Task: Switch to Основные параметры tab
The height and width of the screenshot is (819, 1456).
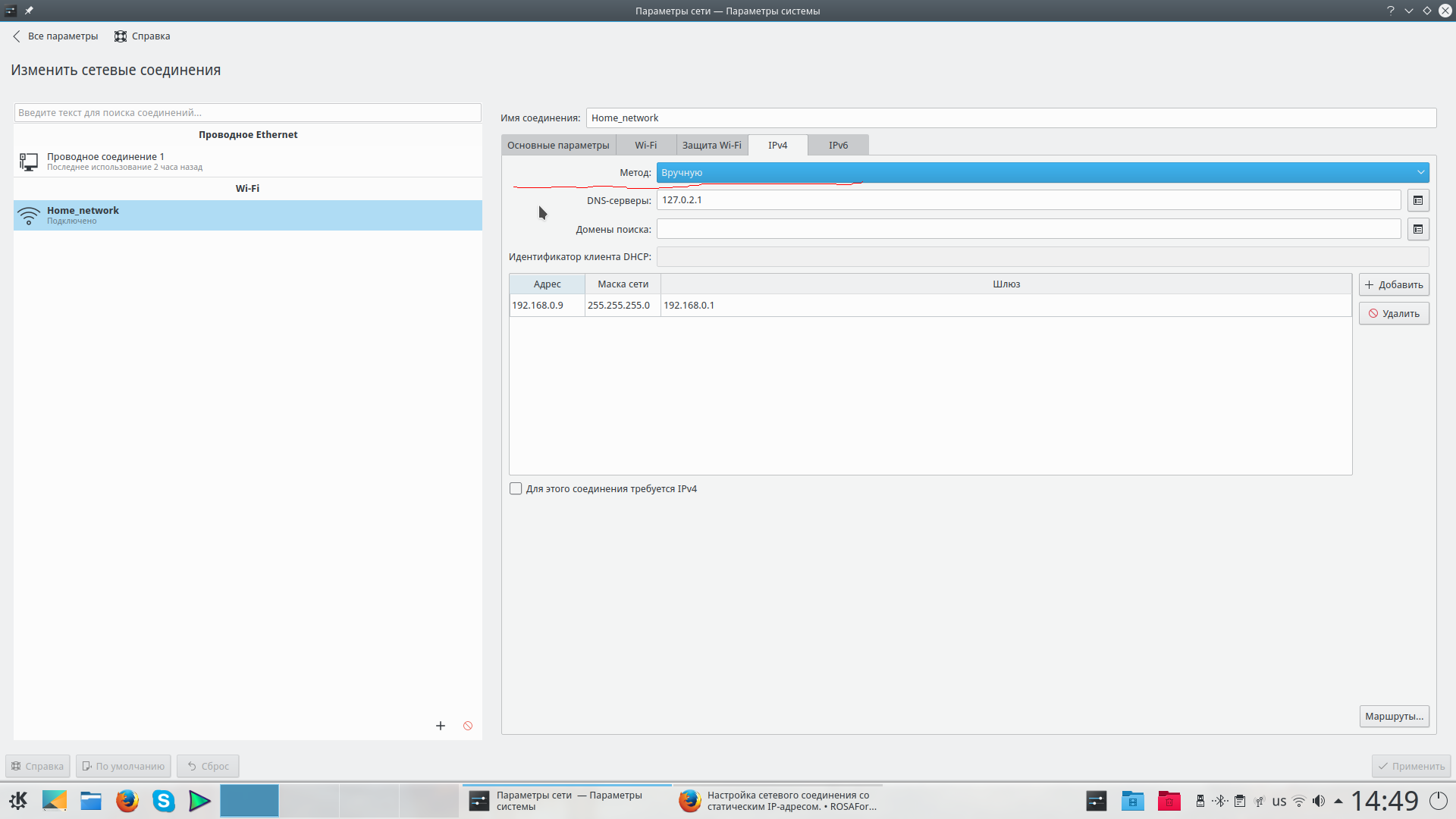Action: coord(558,145)
